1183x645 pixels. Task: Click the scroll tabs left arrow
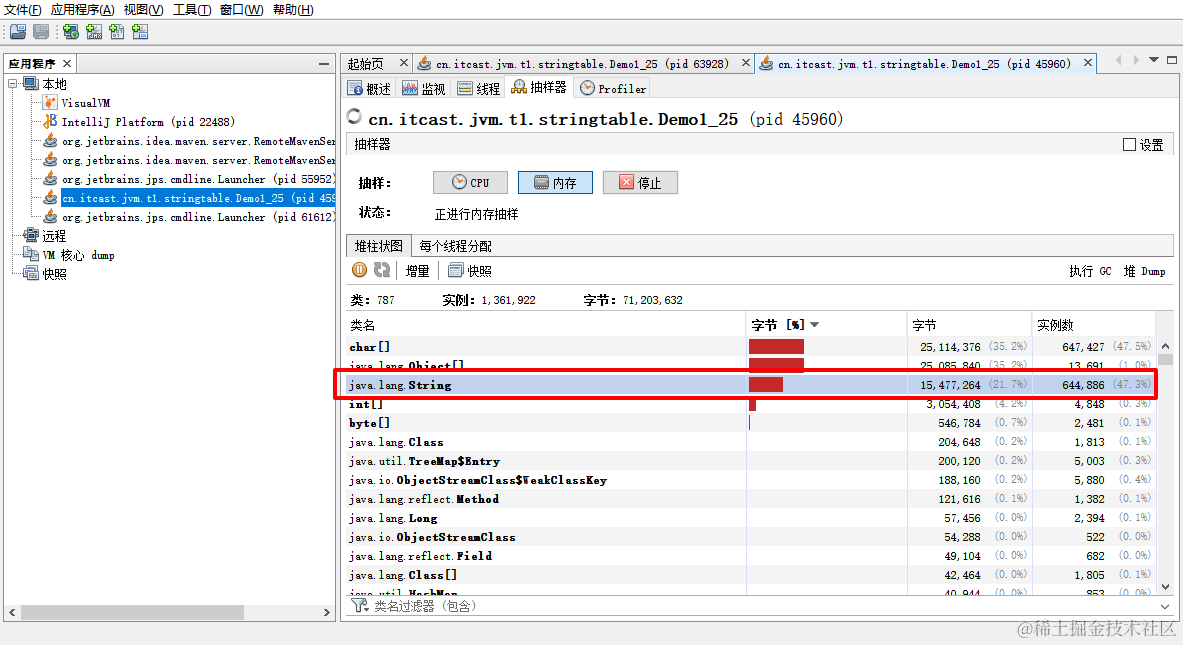click(1118, 60)
